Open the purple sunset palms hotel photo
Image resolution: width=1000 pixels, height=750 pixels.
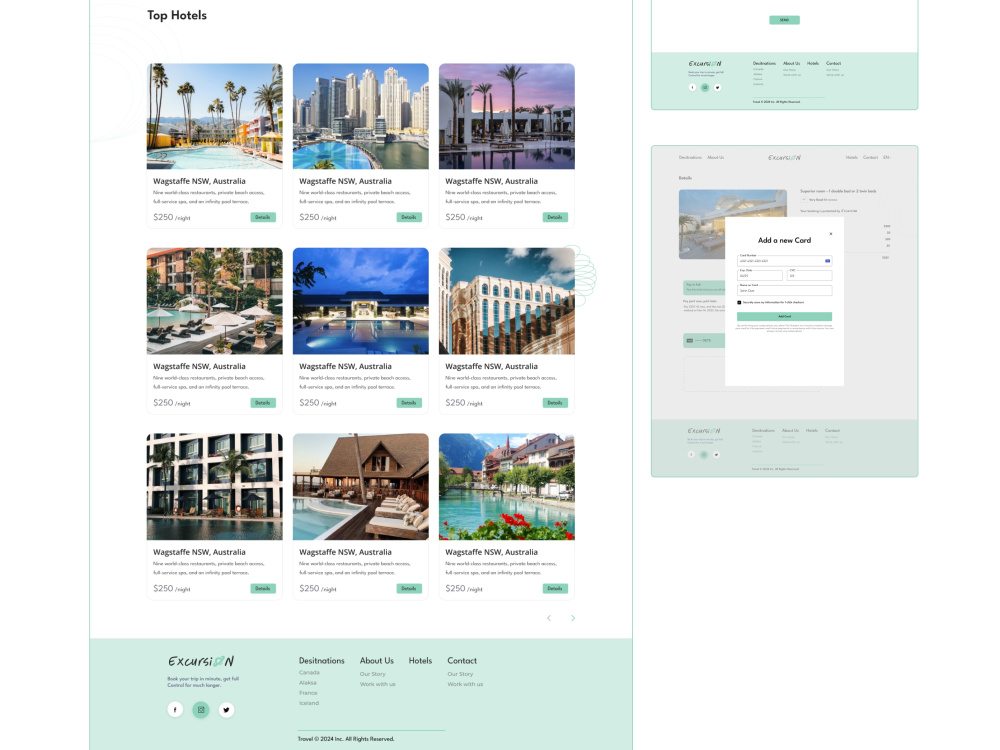click(506, 116)
